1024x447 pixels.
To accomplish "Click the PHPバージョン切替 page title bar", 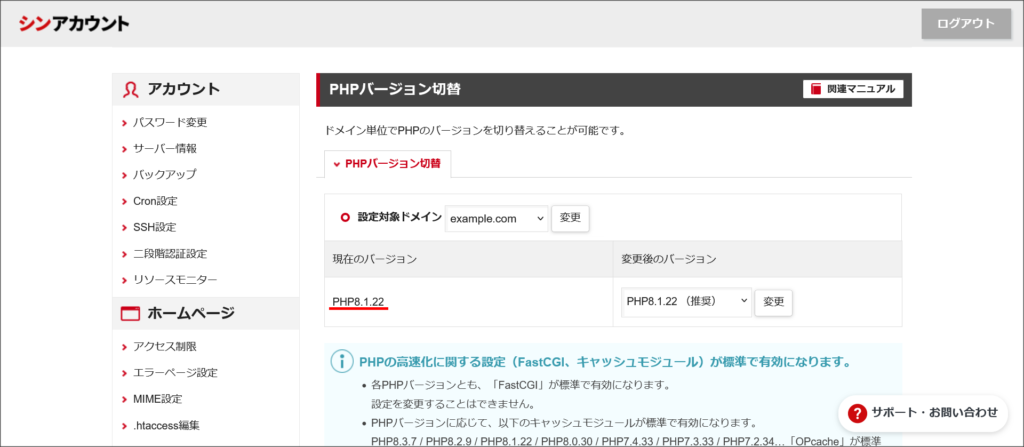I will [614, 90].
